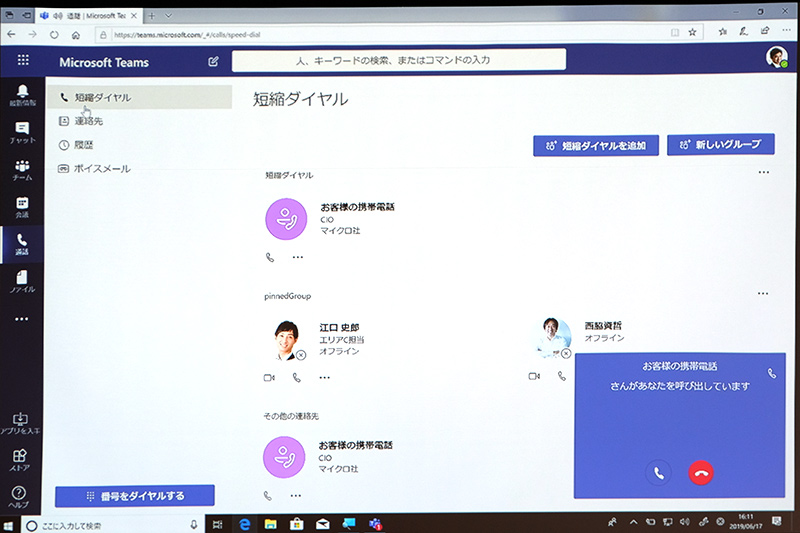Open the Meetings calendar in sidebar
Screen dimensions: 800x533
pos(22,207)
